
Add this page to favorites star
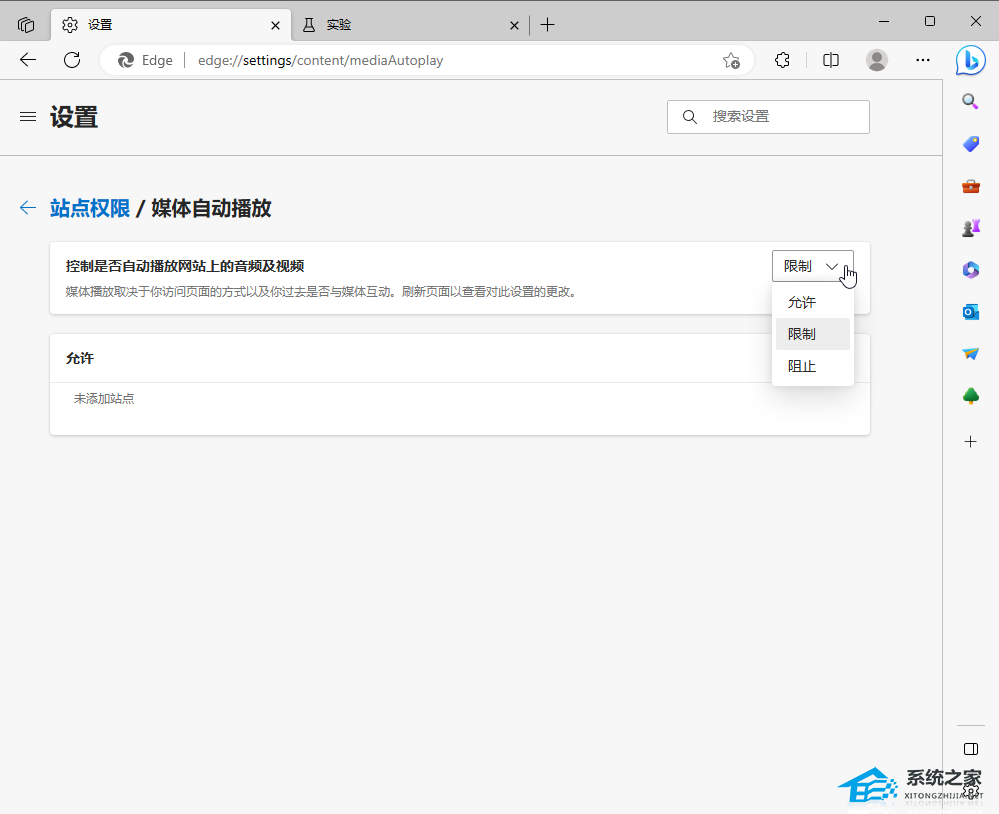[731, 60]
